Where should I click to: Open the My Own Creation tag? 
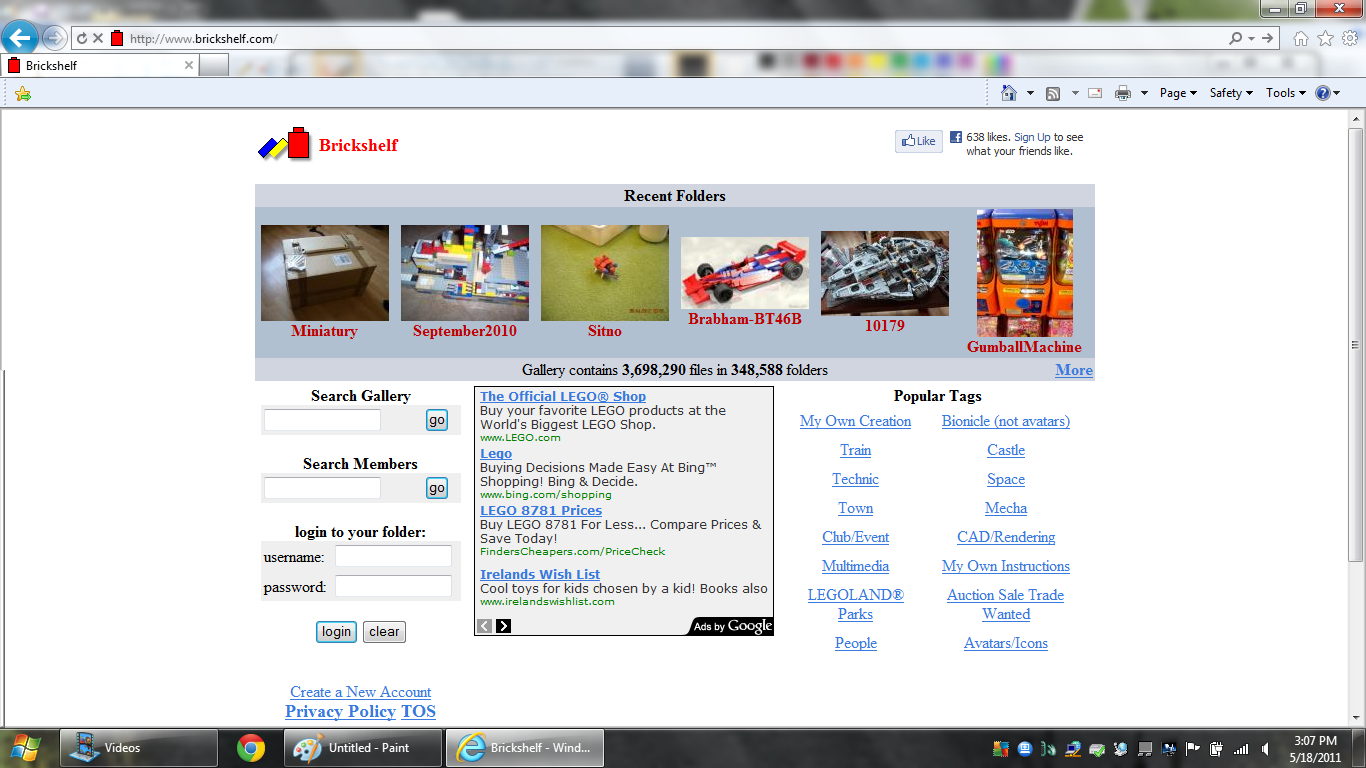pyautogui.click(x=855, y=421)
